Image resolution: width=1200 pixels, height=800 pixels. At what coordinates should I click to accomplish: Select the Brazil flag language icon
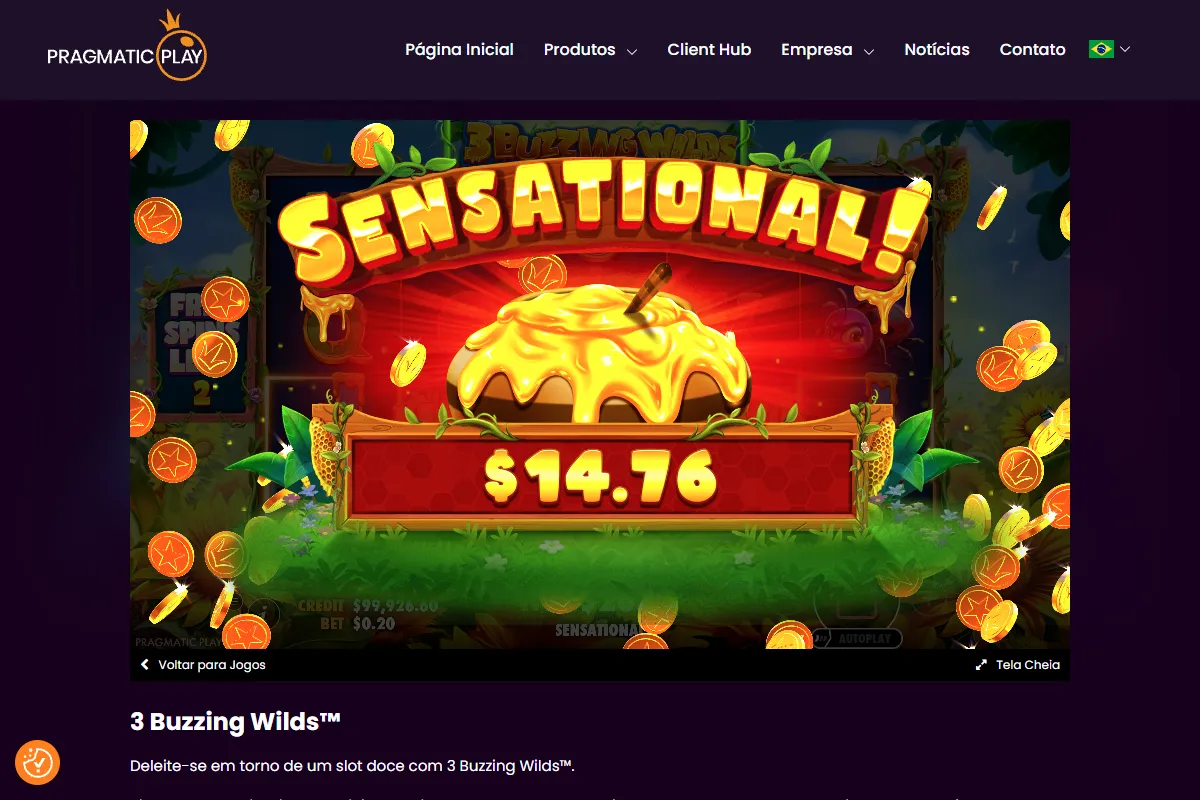click(x=1101, y=49)
